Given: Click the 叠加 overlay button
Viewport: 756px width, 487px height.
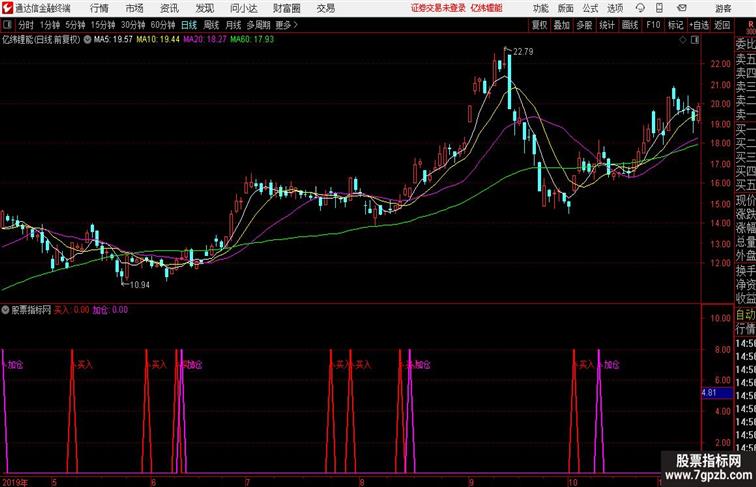Looking at the screenshot, I should coord(562,25).
